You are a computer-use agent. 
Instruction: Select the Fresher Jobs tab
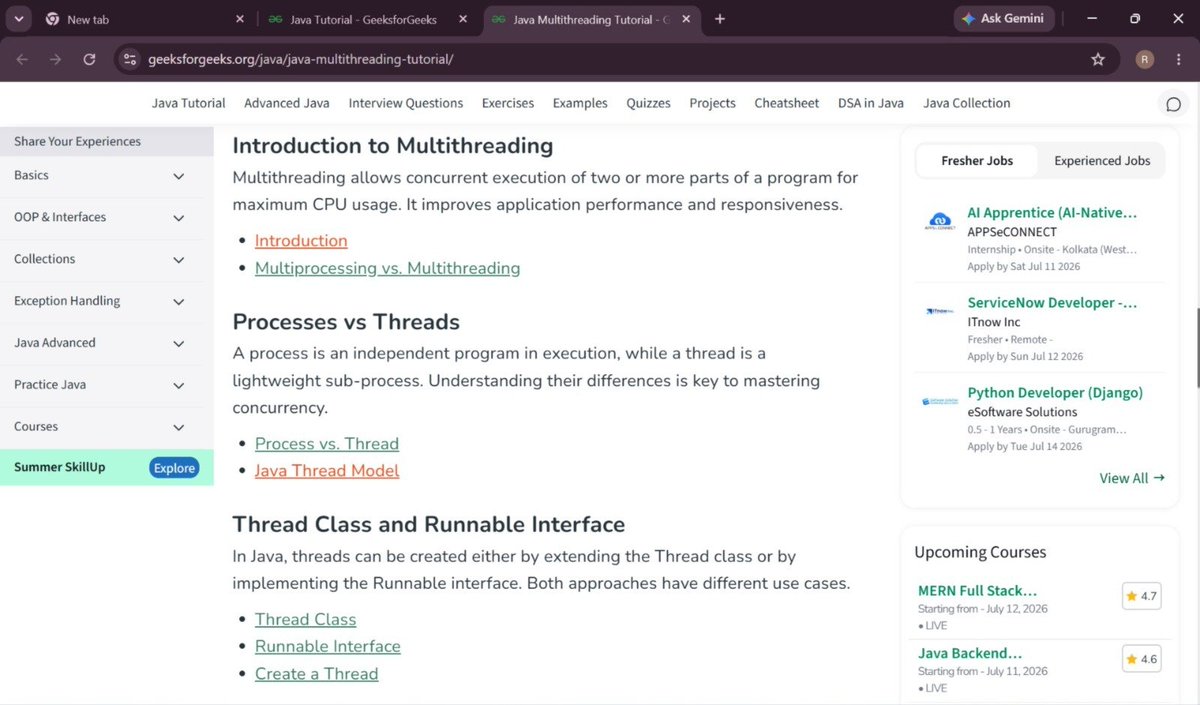pyautogui.click(x=977, y=160)
